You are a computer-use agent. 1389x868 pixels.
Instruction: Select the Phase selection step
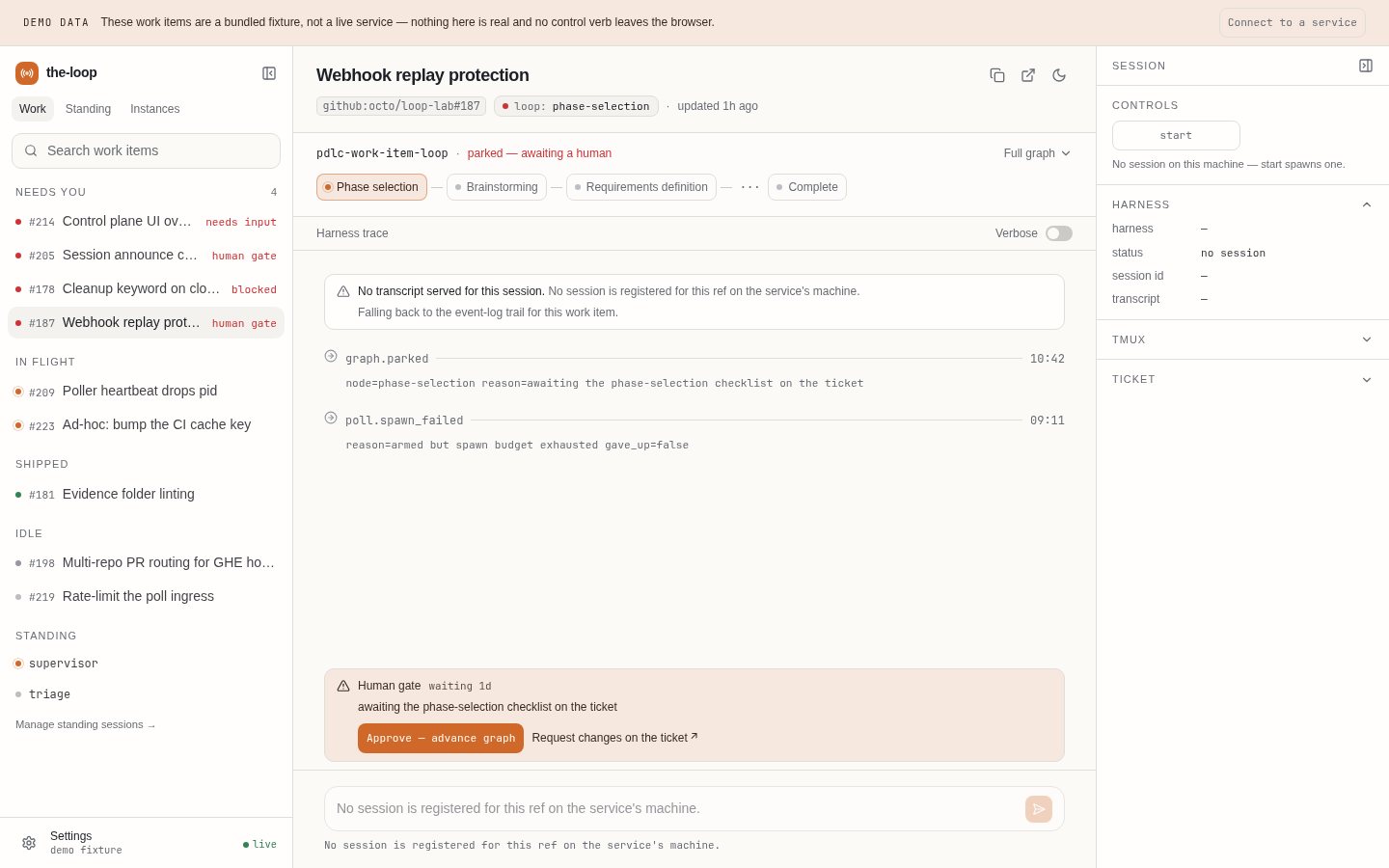tap(371, 187)
